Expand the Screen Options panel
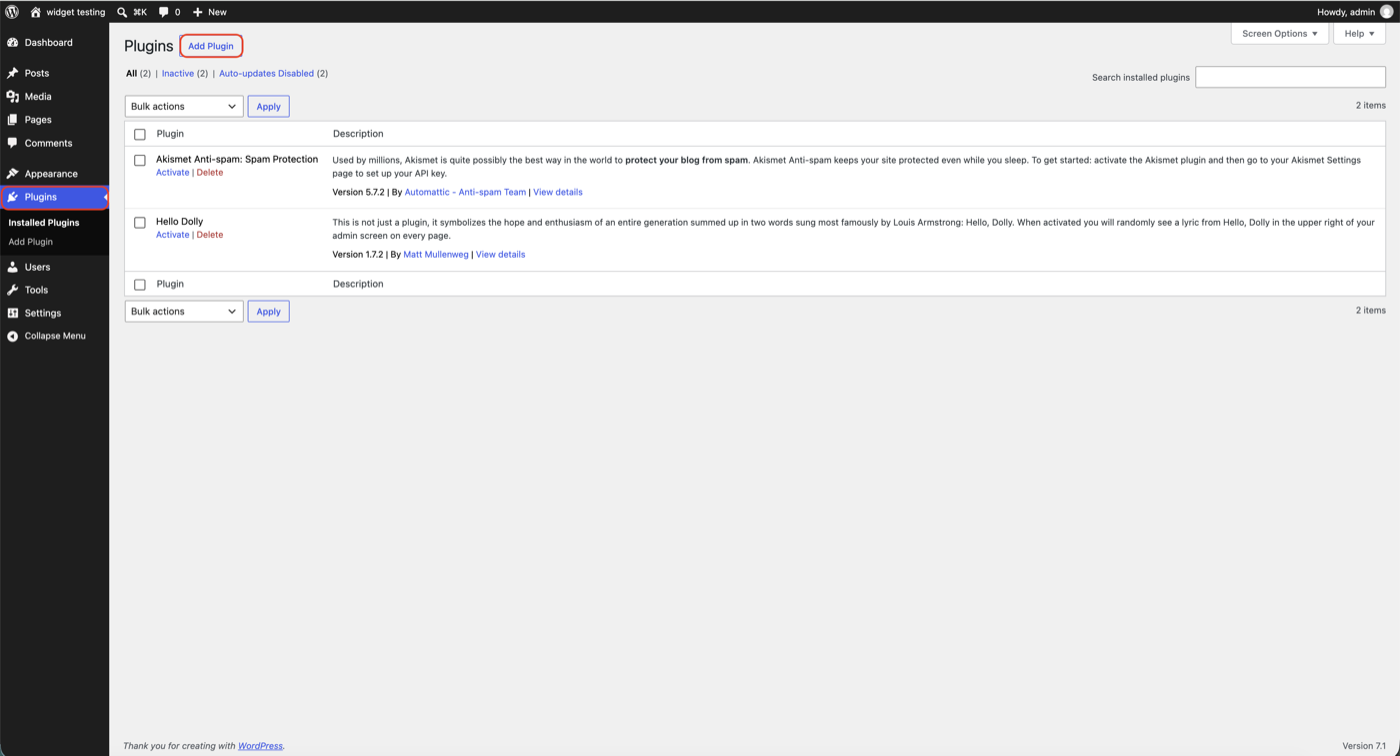This screenshot has height=756, width=1400. click(x=1280, y=34)
